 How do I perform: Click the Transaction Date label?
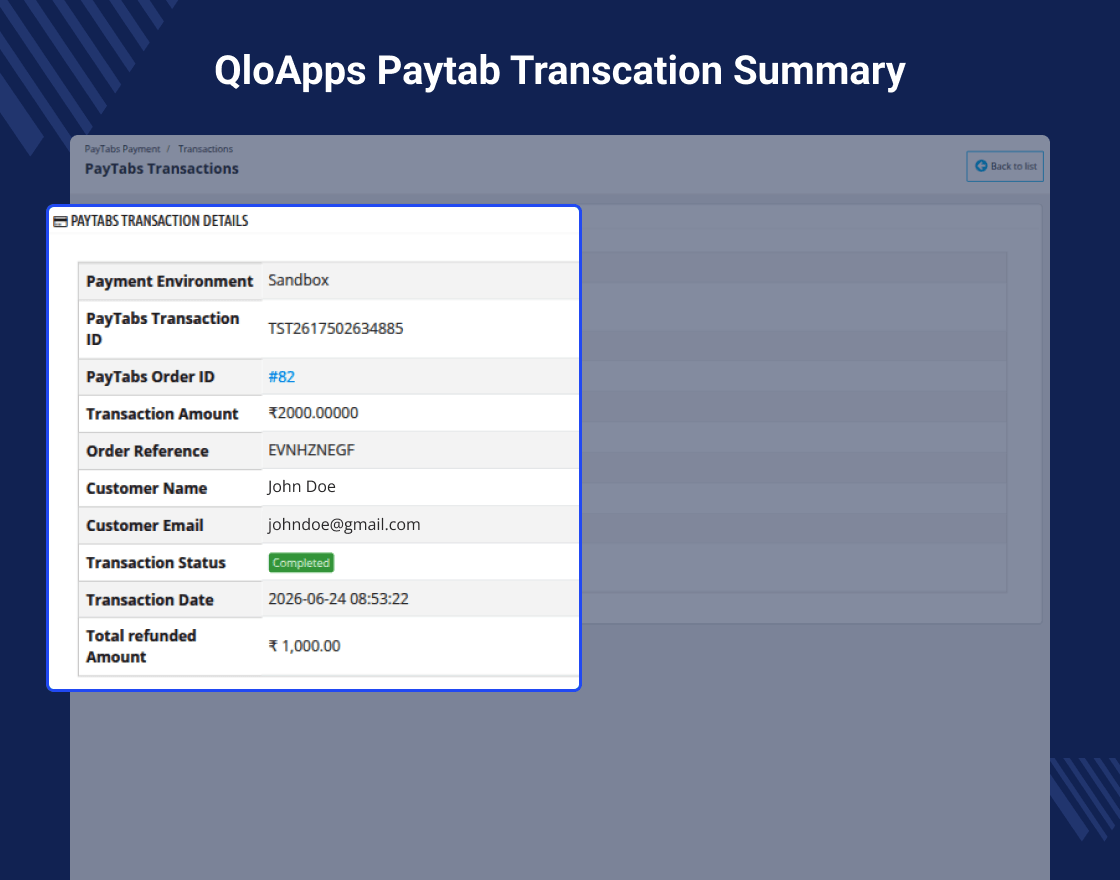[x=149, y=599]
